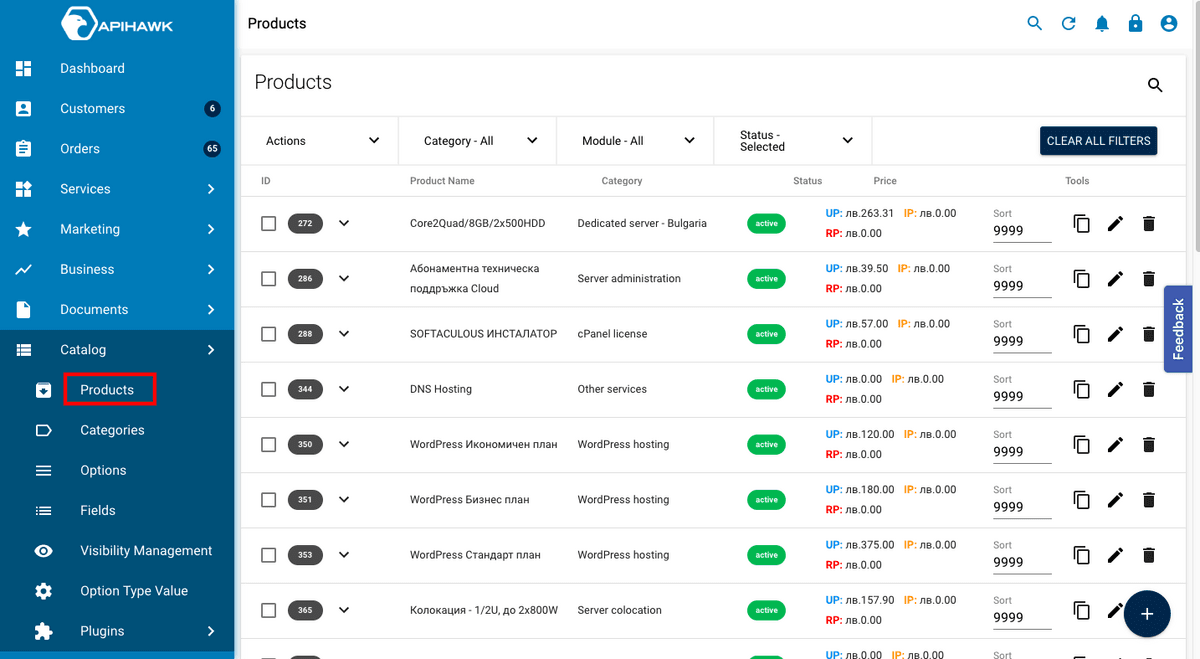Open the user account icon
Image resolution: width=1200 pixels, height=659 pixels.
point(1169,22)
